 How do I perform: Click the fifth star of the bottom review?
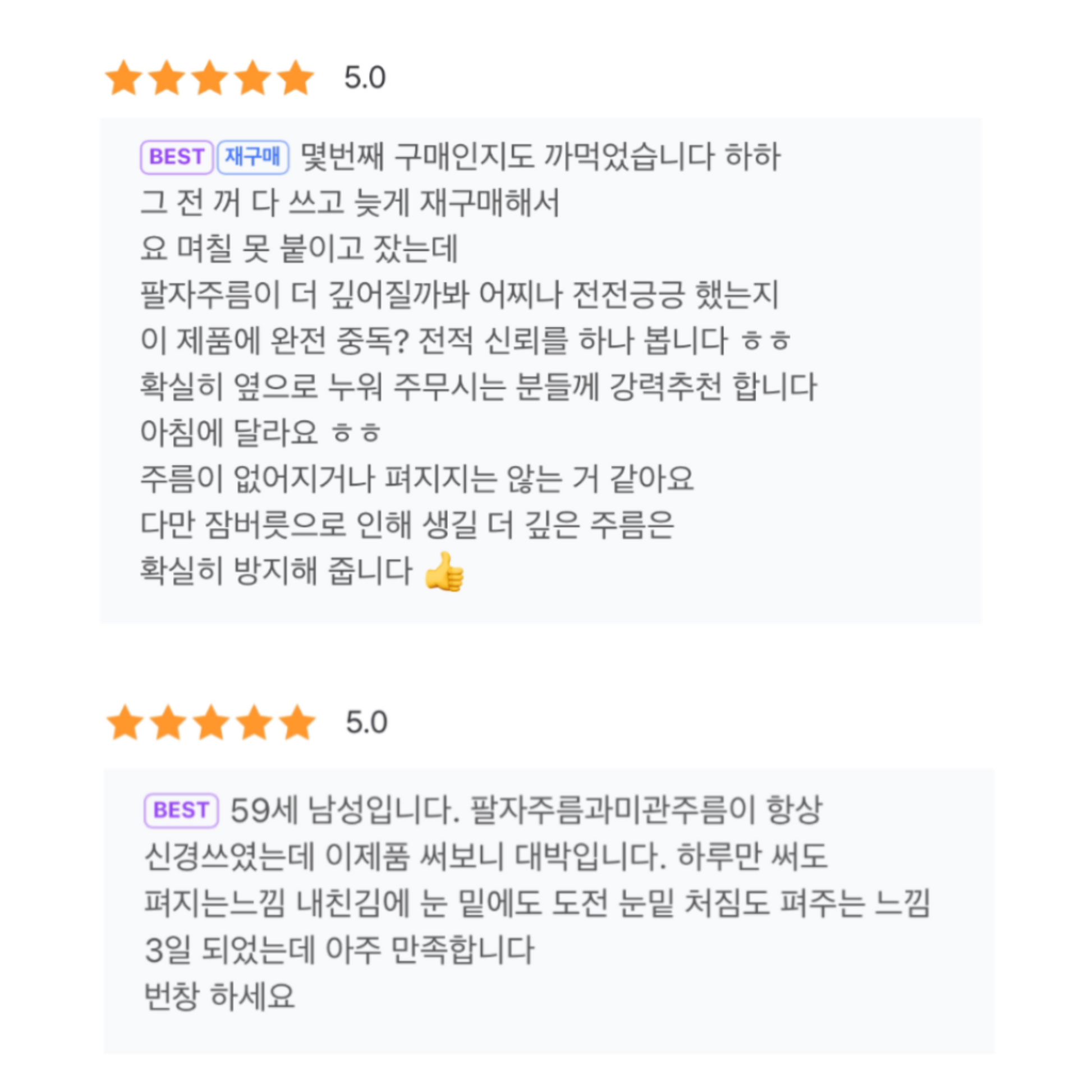tap(297, 723)
